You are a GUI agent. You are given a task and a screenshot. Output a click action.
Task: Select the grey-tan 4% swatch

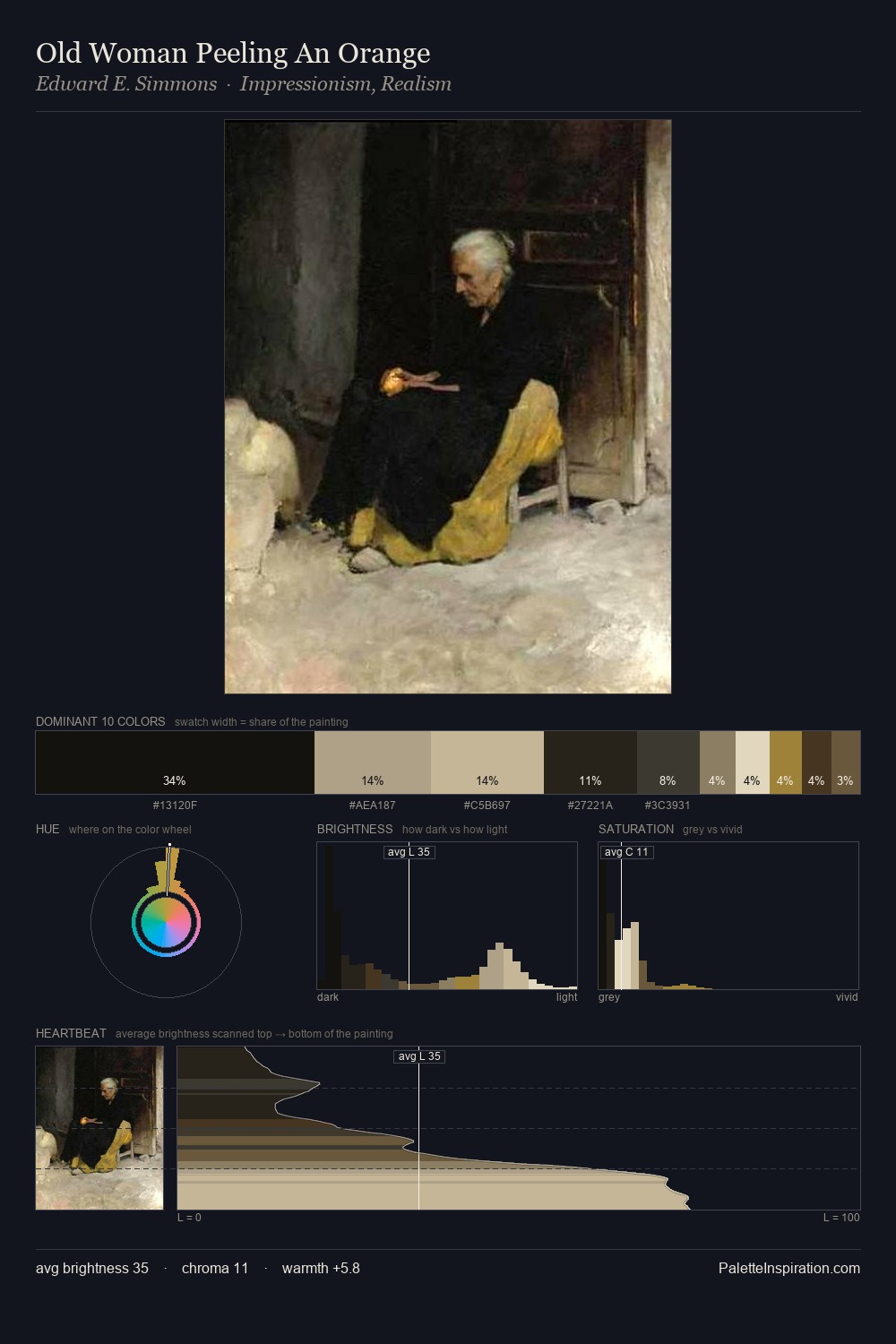[718, 762]
